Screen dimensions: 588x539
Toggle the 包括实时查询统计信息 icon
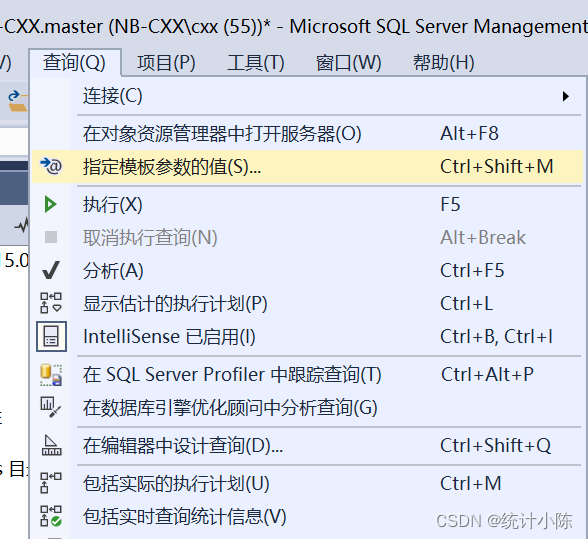(x=51, y=516)
